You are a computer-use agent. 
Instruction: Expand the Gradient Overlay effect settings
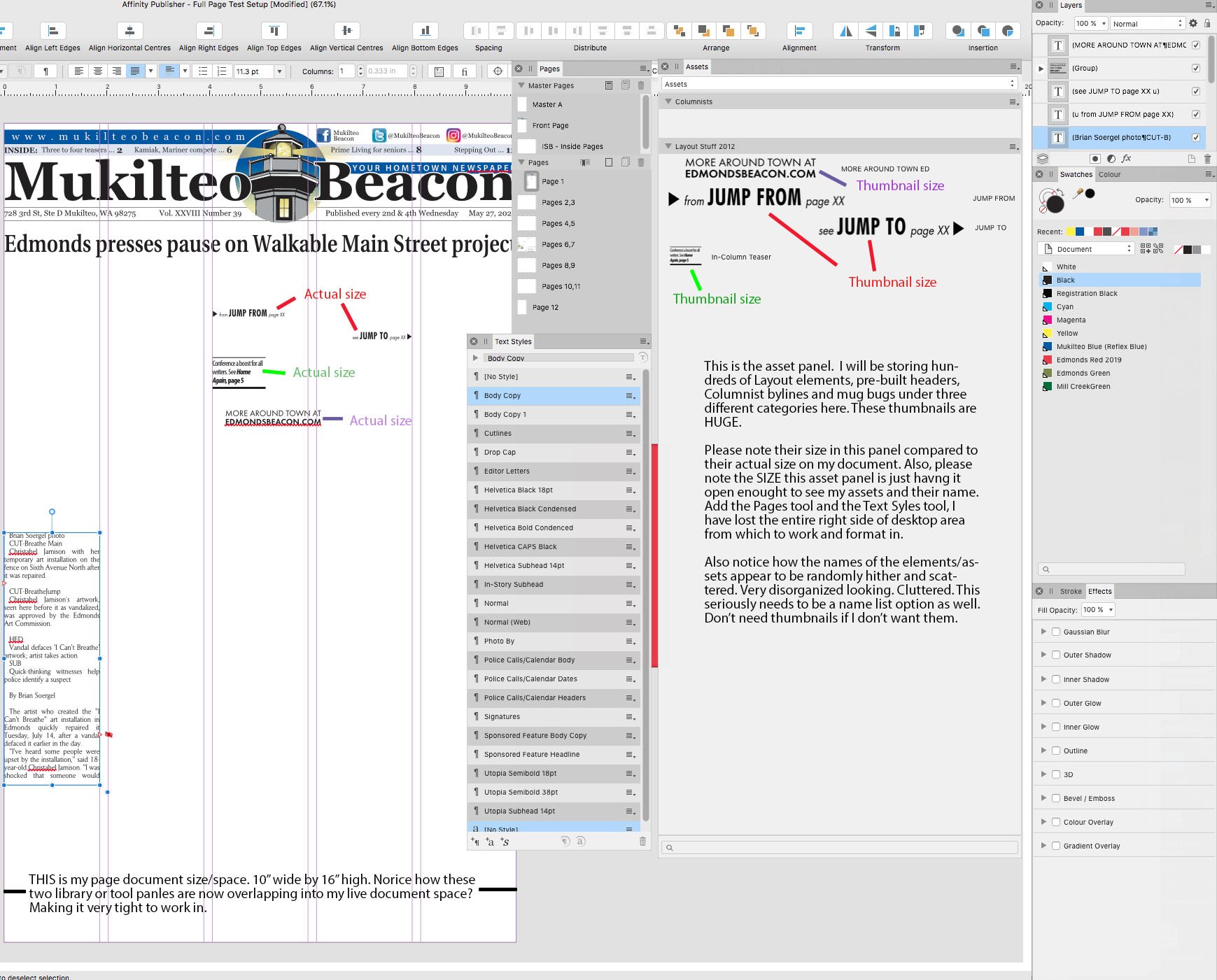click(x=1043, y=846)
